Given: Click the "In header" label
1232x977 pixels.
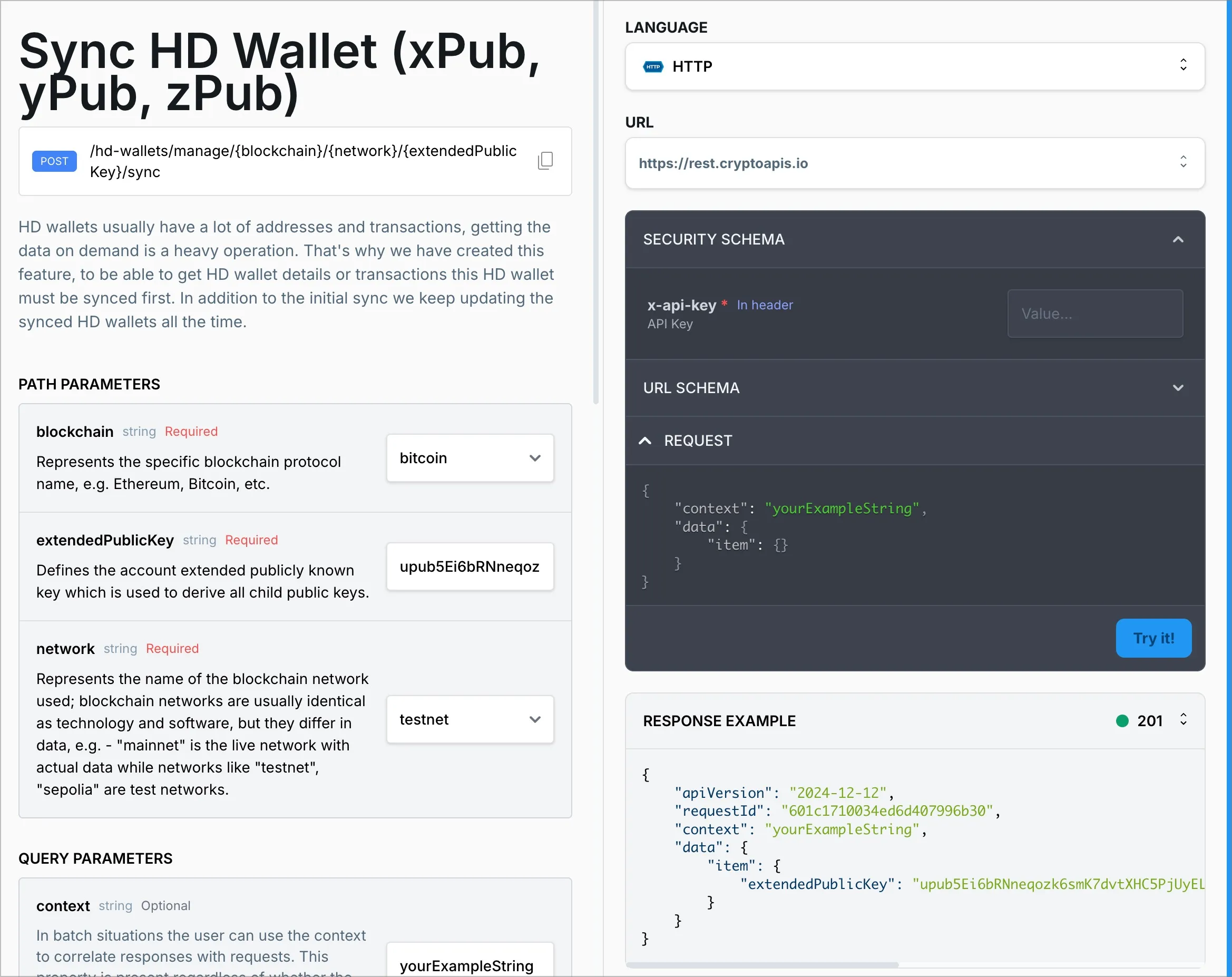Looking at the screenshot, I should pyautogui.click(x=765, y=305).
